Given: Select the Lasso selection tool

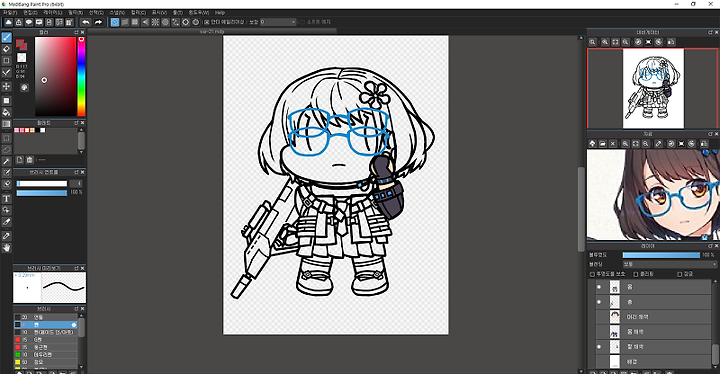Looking at the screenshot, I should coord(6,149).
